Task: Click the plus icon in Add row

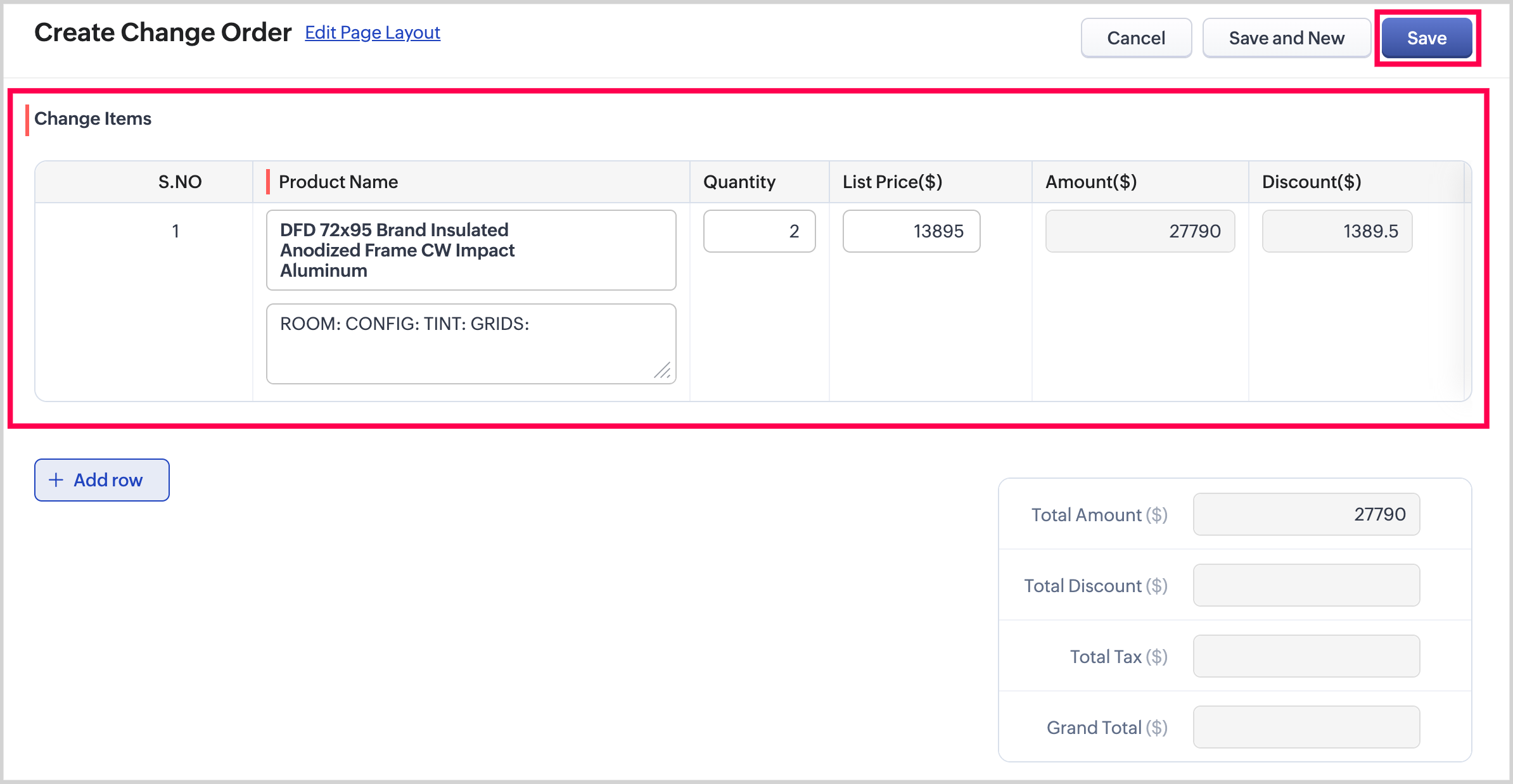Action: [56, 480]
